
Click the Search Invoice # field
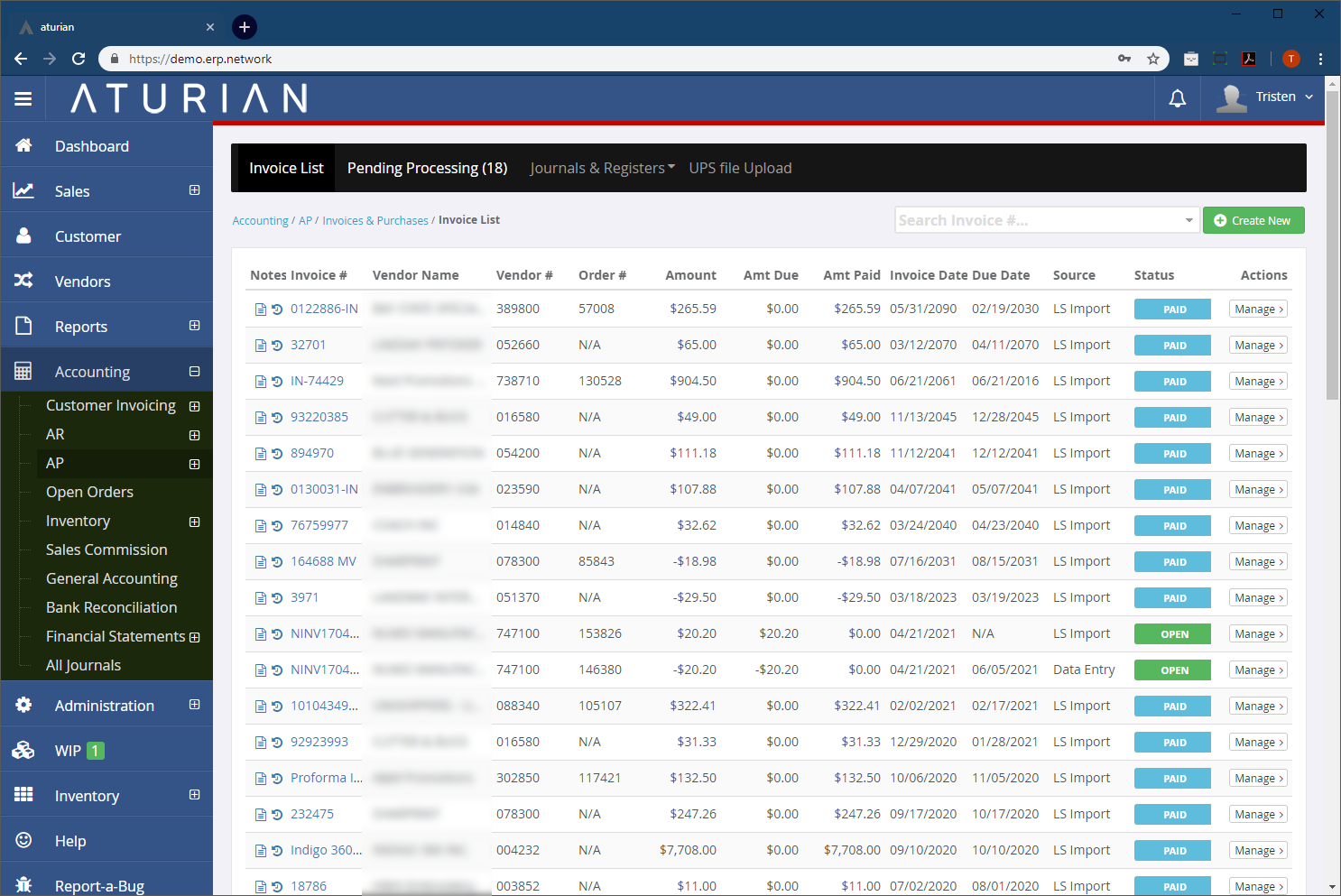[x=1038, y=220]
